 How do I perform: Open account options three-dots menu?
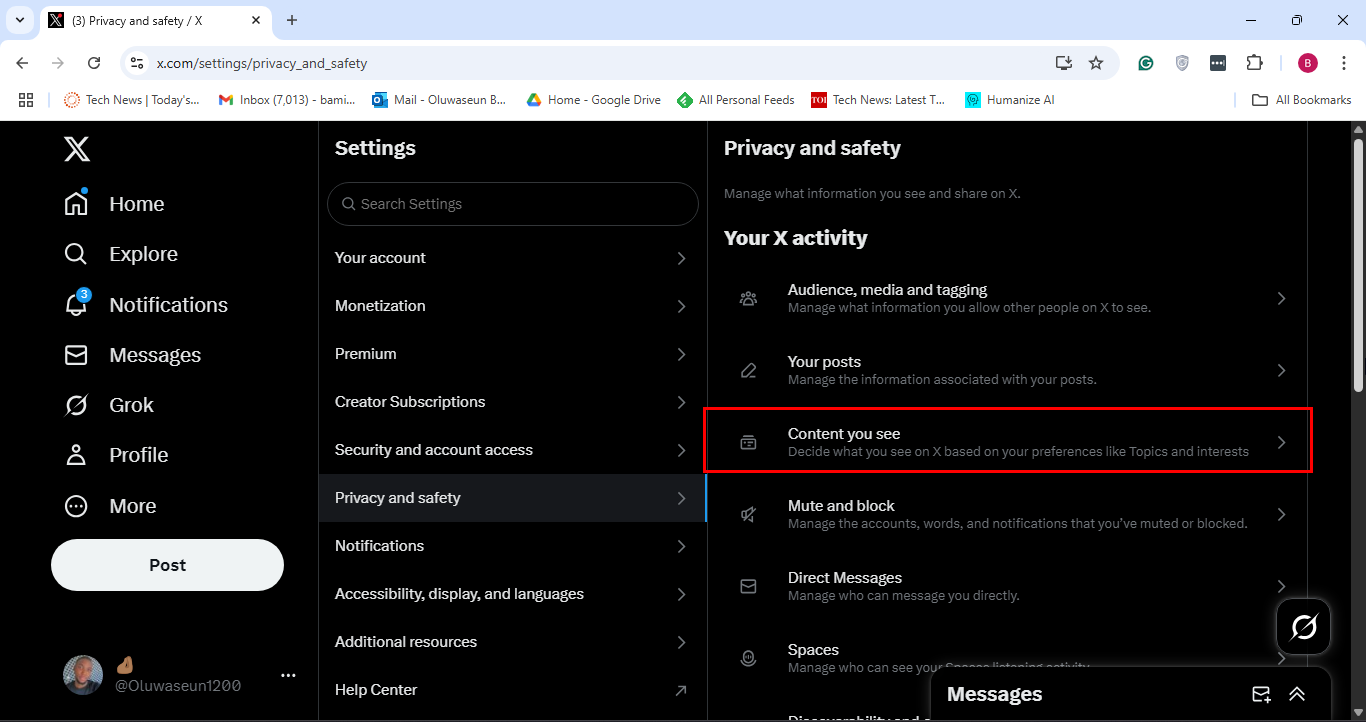click(288, 675)
